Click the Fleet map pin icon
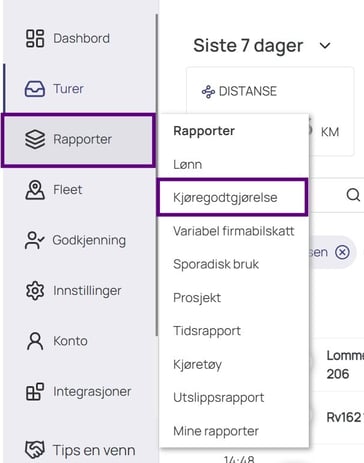364x463 pixels. (35, 190)
